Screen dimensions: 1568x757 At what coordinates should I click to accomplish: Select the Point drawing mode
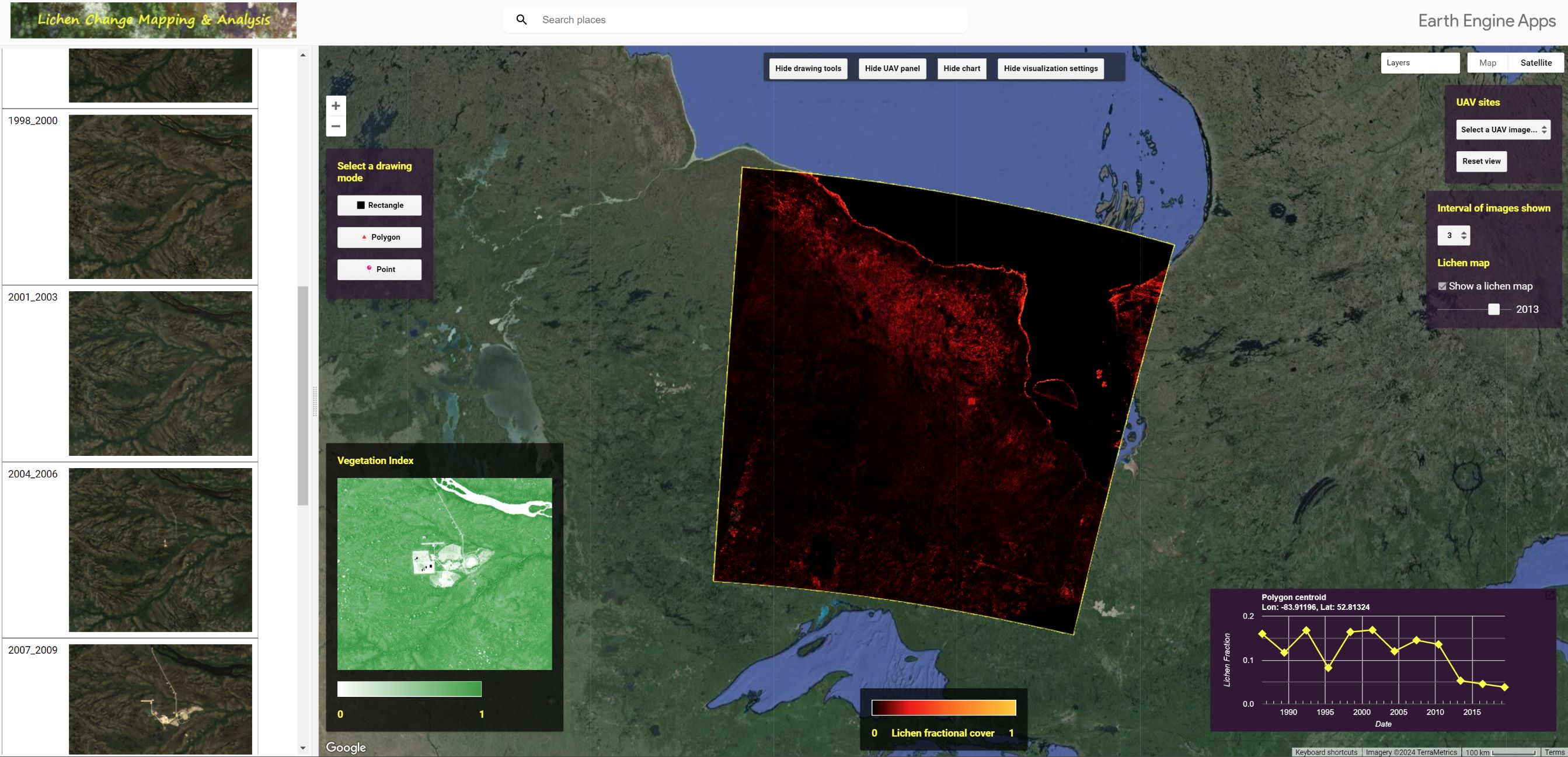(x=379, y=270)
